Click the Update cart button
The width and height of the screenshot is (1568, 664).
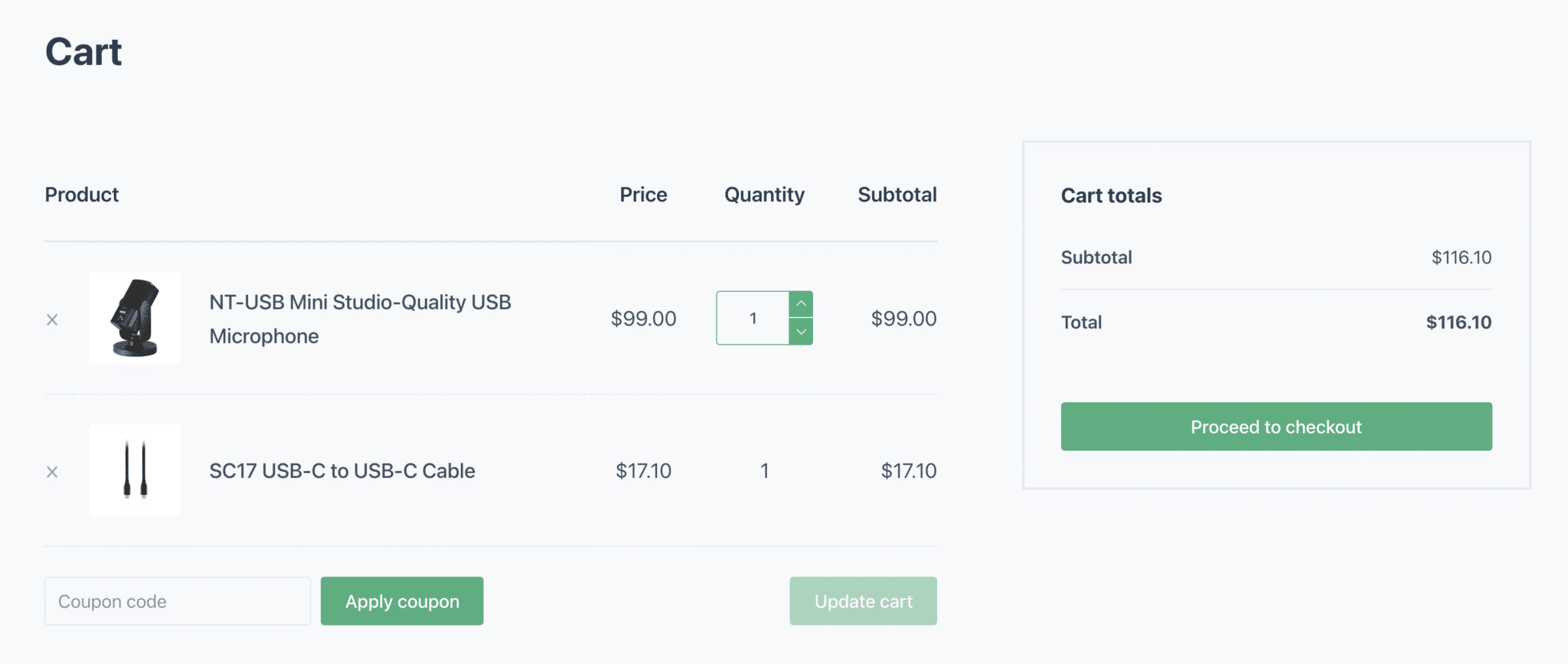(x=863, y=600)
